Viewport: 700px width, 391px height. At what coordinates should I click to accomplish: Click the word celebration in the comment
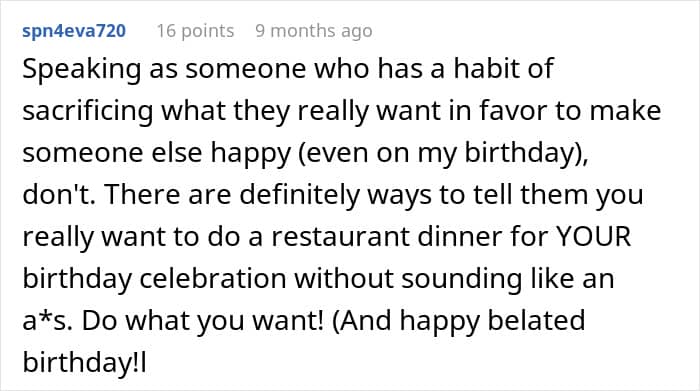pyautogui.click(x=212, y=279)
